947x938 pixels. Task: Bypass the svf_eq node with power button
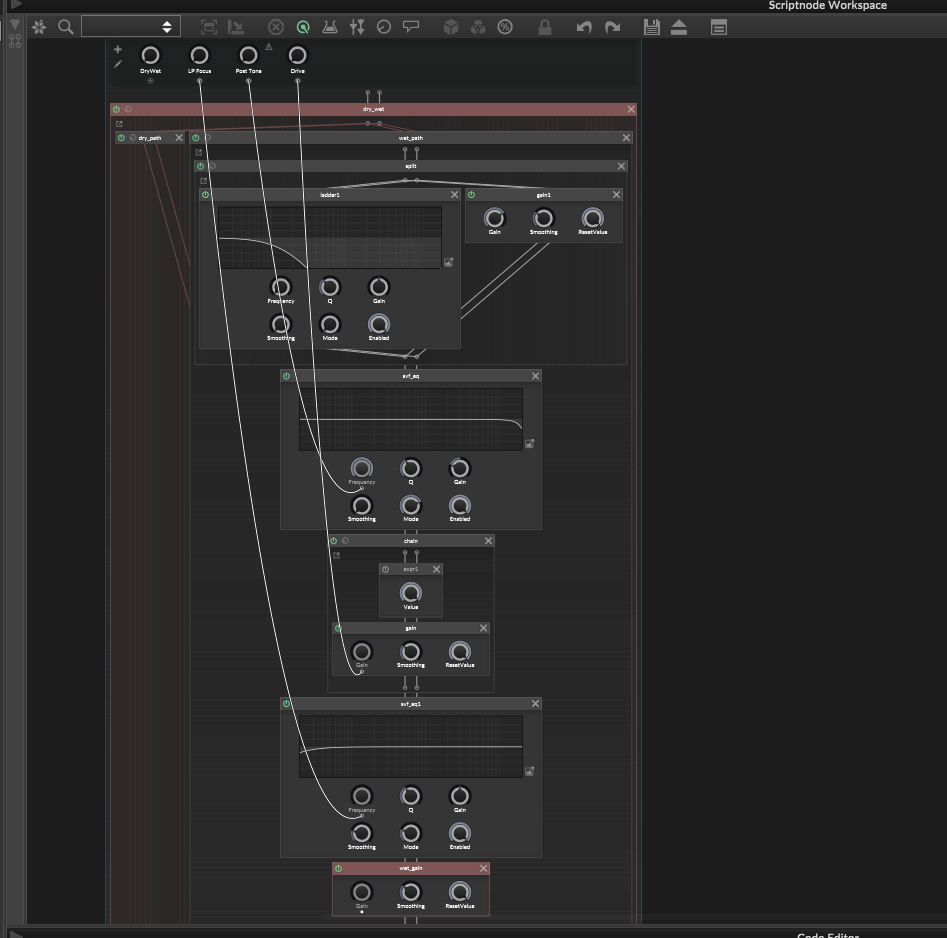[x=287, y=376]
